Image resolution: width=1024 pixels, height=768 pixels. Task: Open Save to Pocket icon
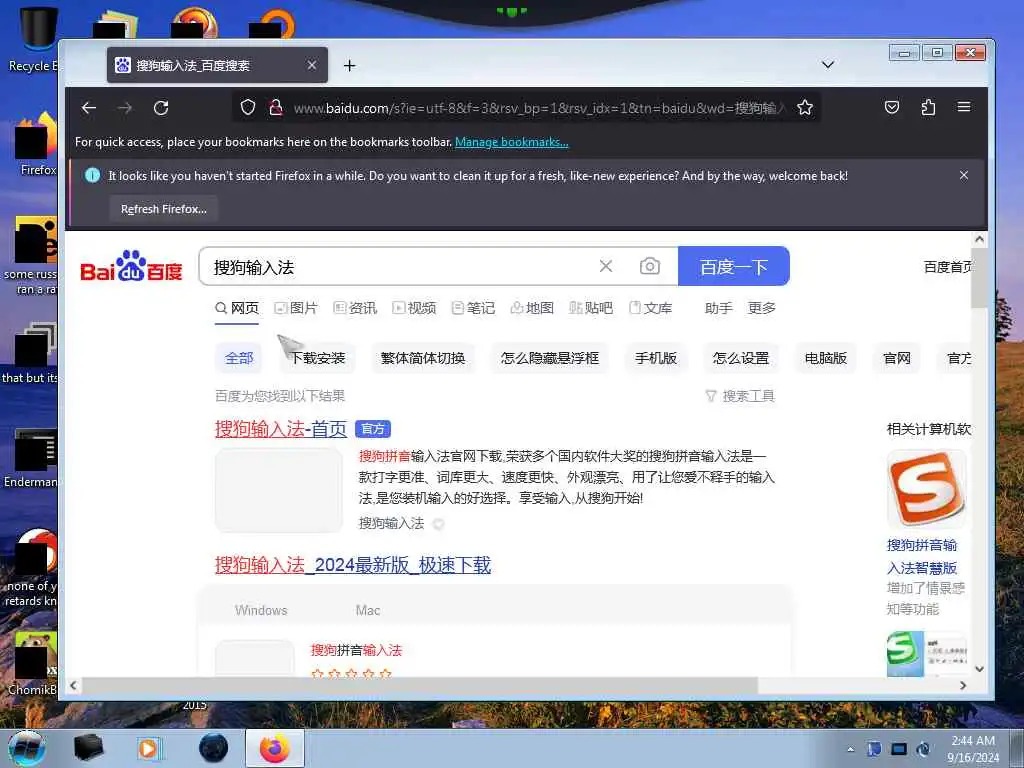[x=891, y=107]
